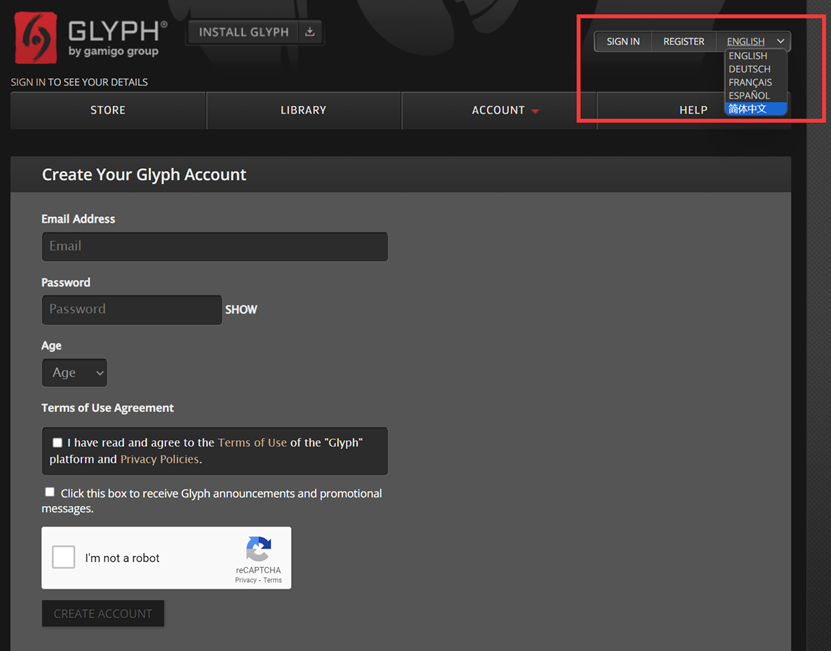The width and height of the screenshot is (831, 651).
Task: Collapse the English language selector chevron
Action: [781, 41]
